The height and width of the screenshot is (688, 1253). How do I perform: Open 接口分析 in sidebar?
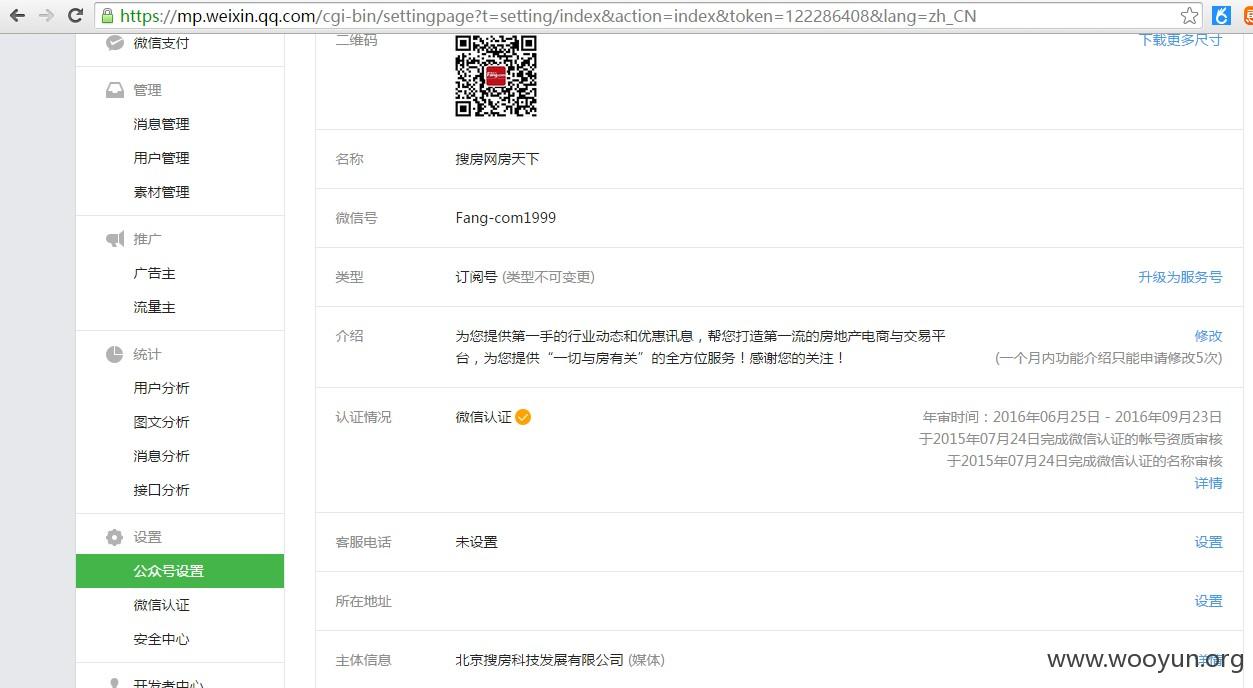161,490
